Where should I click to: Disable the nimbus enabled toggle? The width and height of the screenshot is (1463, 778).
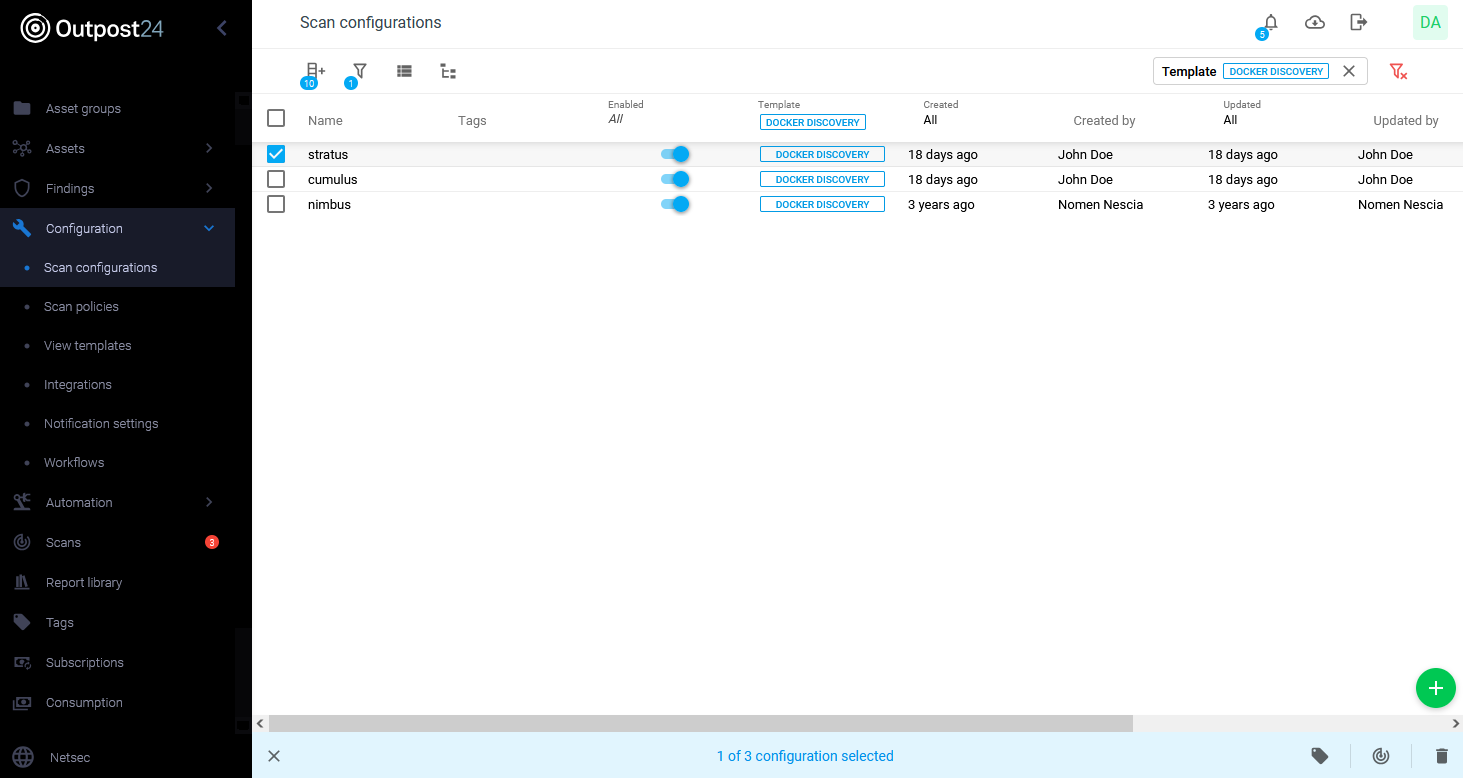click(x=675, y=204)
